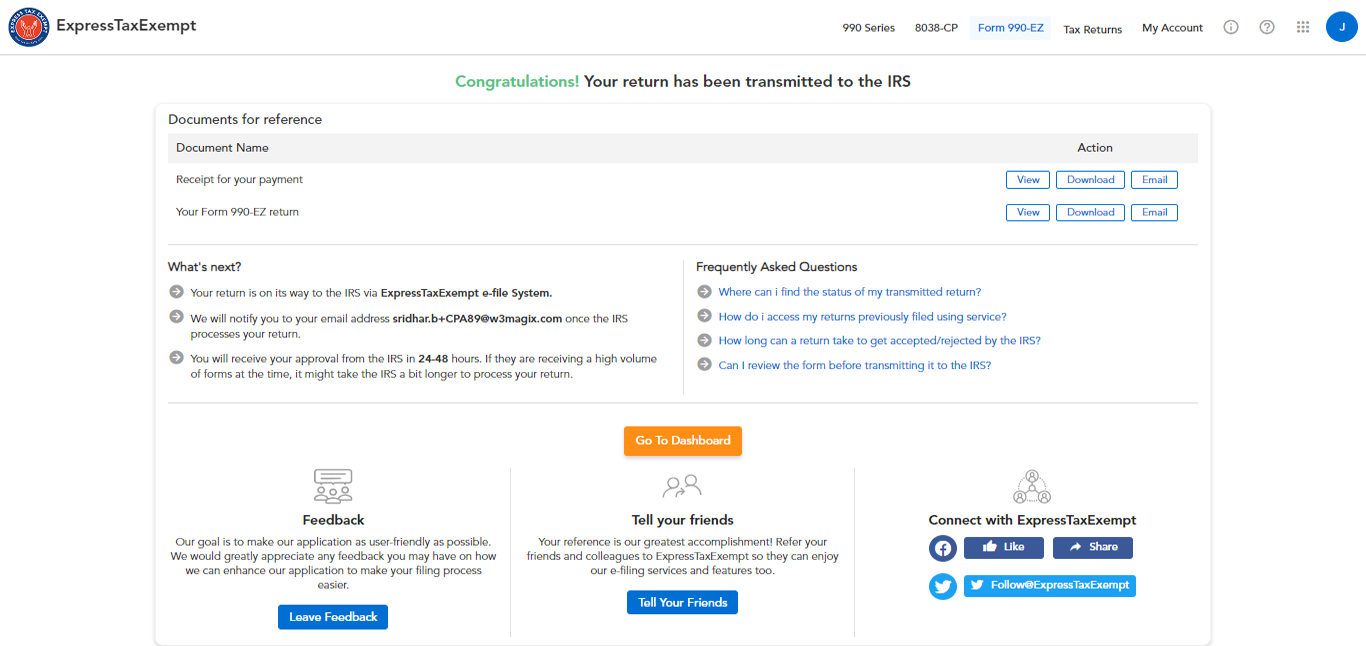Open the transmitted return status FAQ link

click(849, 292)
